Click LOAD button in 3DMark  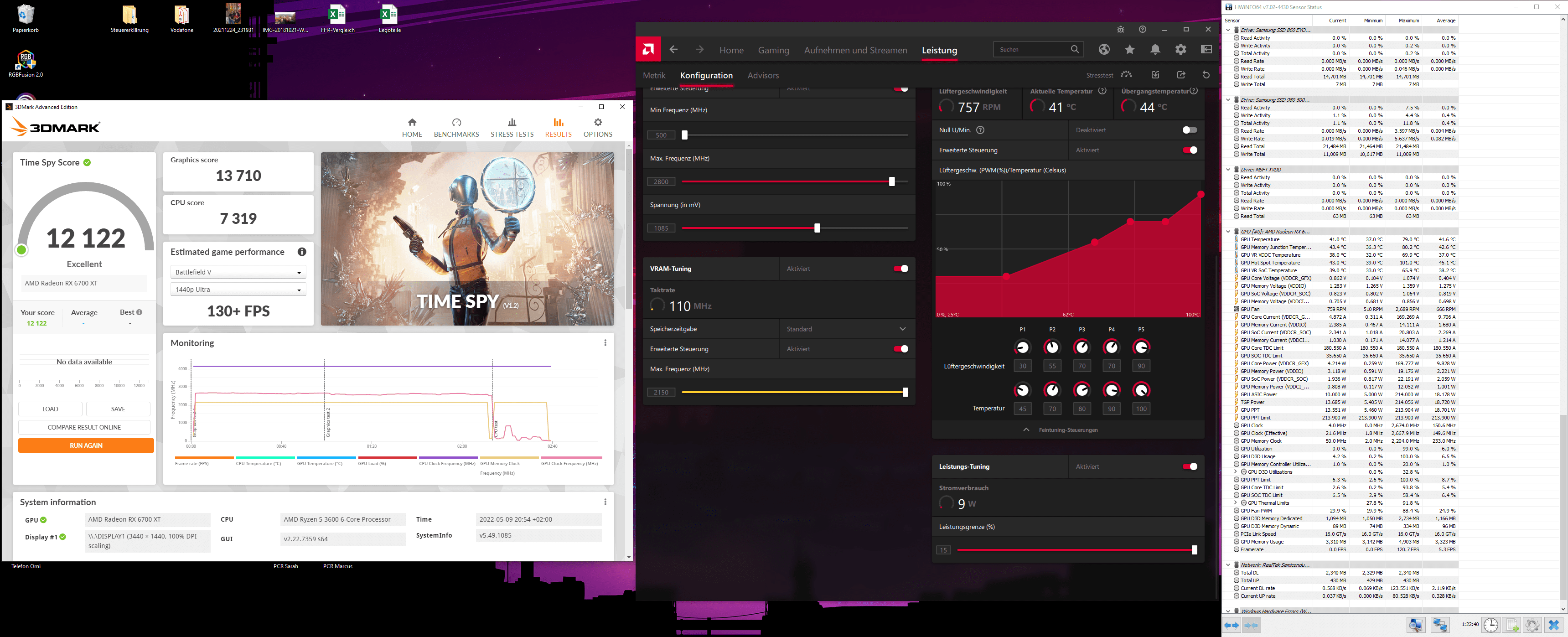point(50,409)
